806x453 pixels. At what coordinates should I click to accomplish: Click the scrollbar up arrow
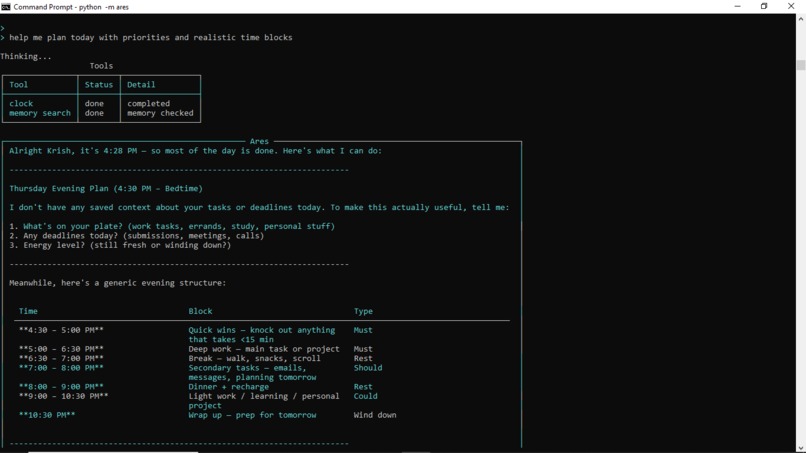point(801,19)
